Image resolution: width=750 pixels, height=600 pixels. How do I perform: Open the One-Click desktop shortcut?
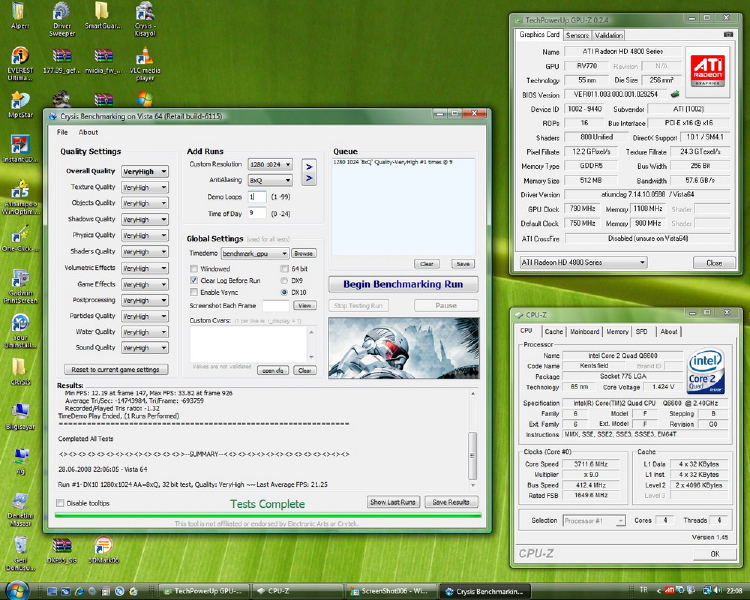point(20,238)
